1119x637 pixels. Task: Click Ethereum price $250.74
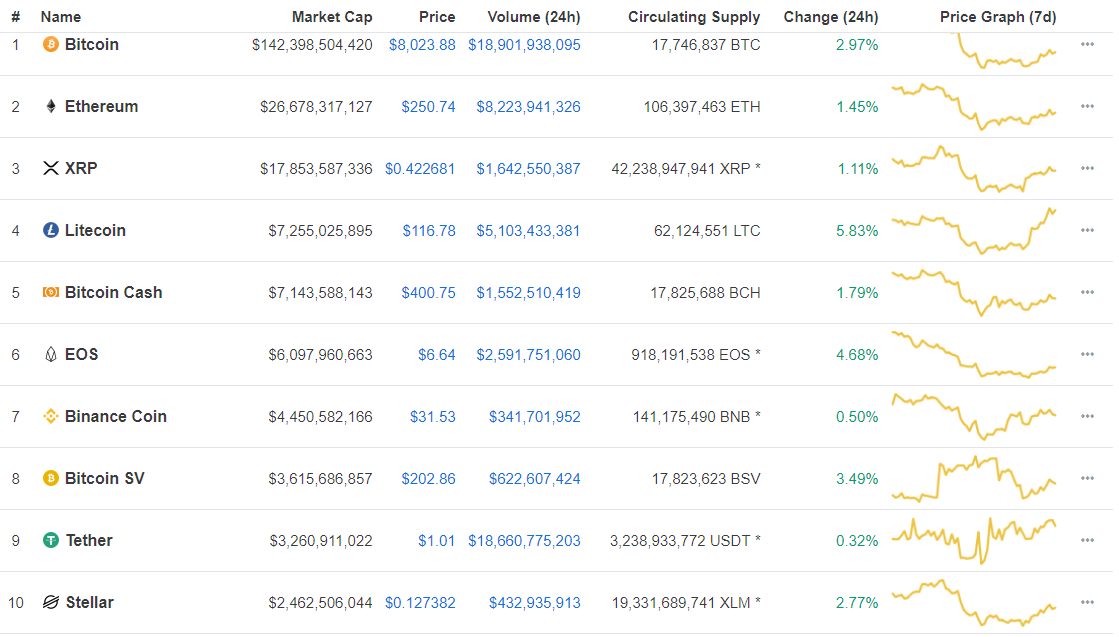(x=428, y=107)
